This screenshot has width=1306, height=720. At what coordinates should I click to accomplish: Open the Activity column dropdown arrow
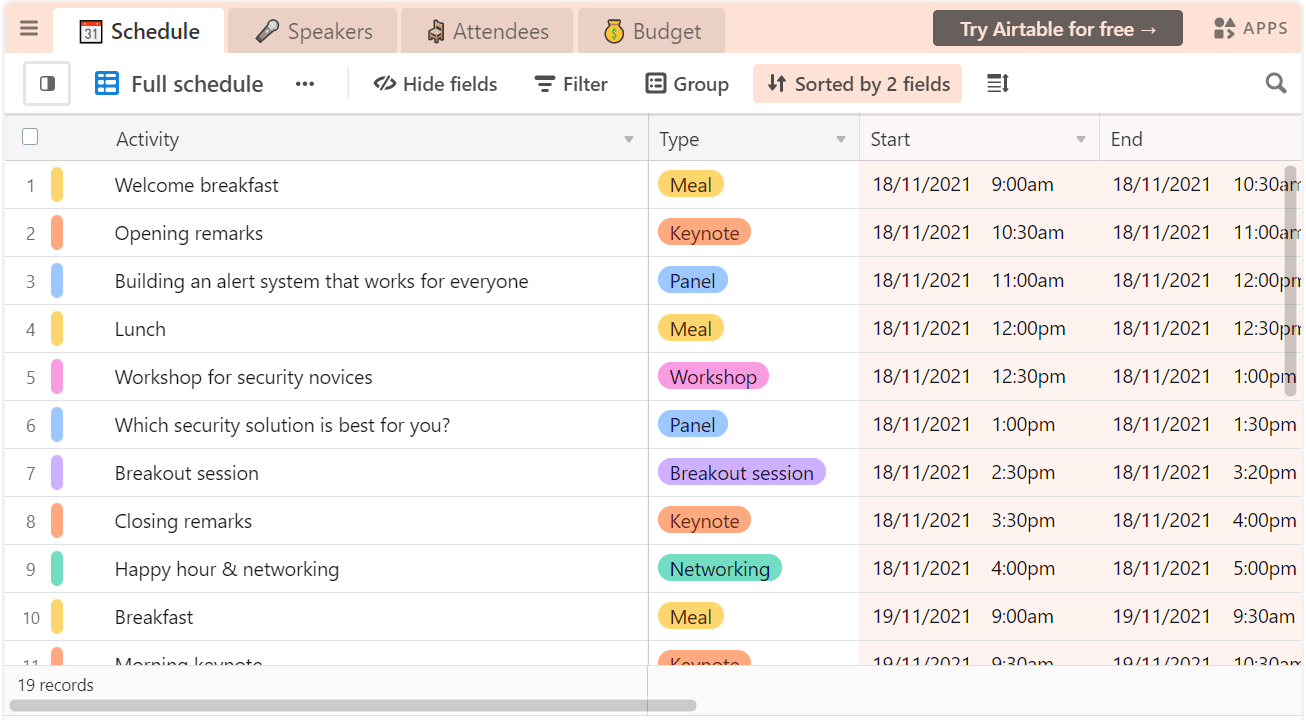point(629,140)
